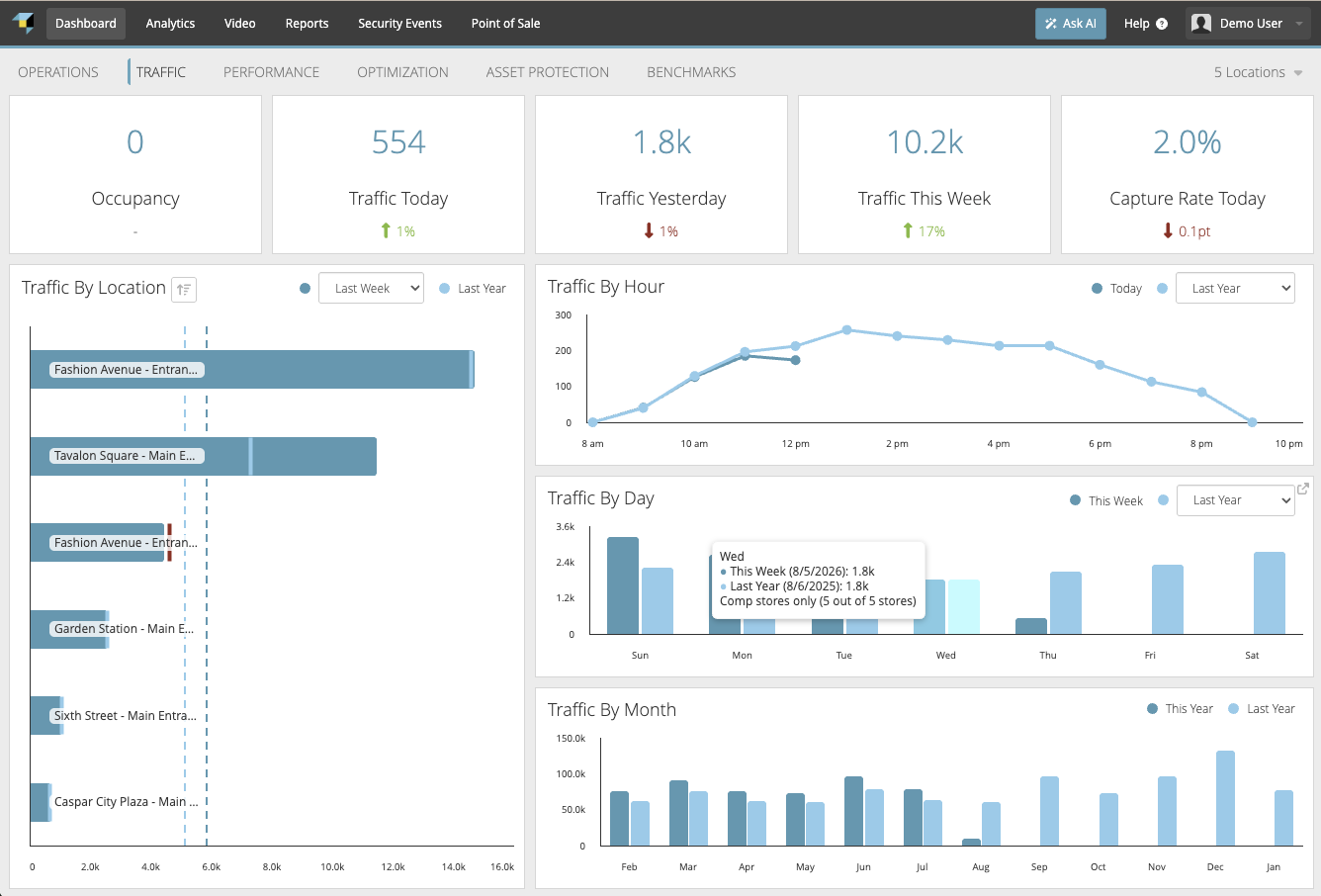Open Last Year dropdown in Traffic By Hour

click(x=1235, y=288)
